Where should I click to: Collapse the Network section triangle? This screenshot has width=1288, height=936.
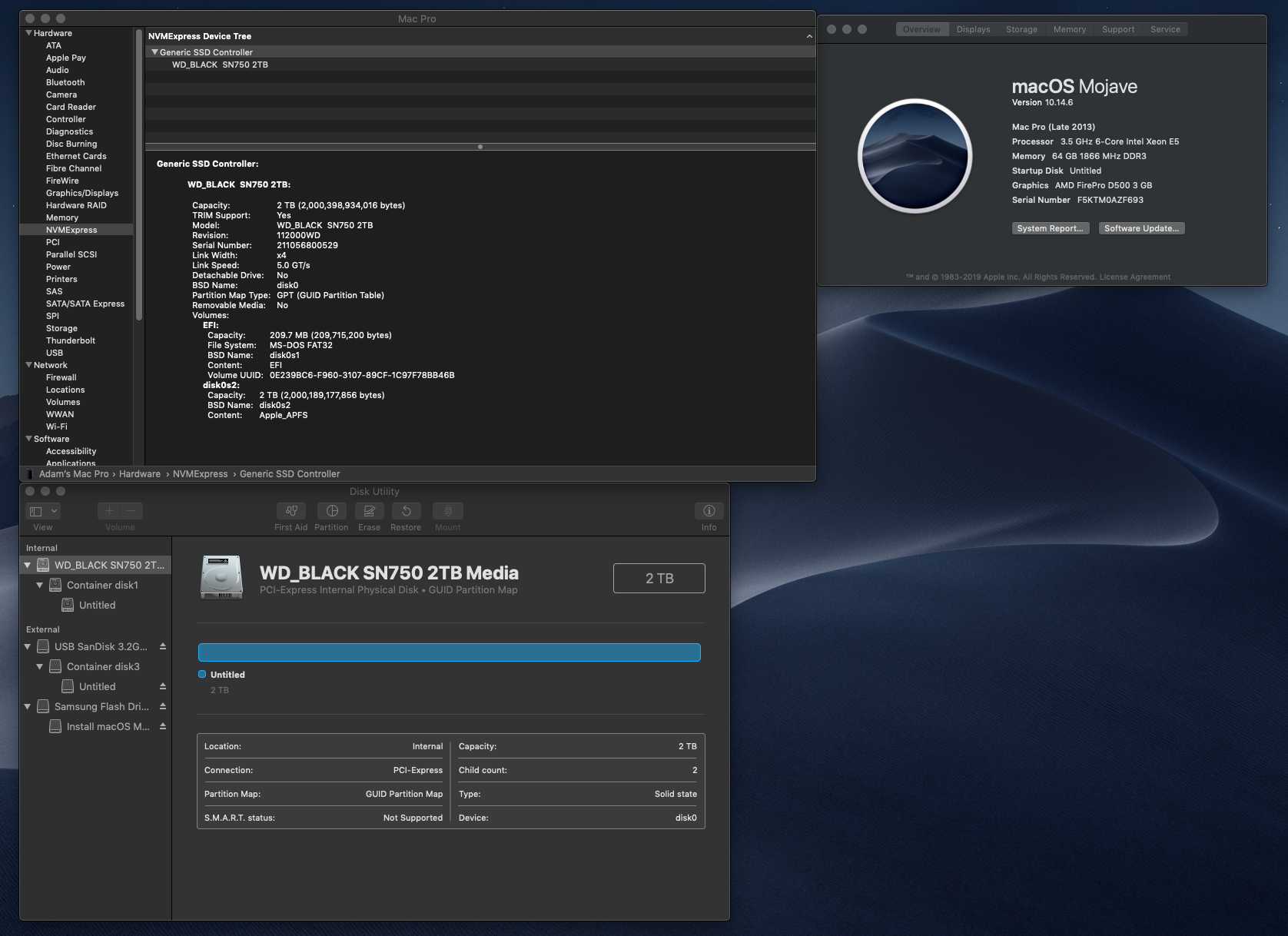(29, 365)
